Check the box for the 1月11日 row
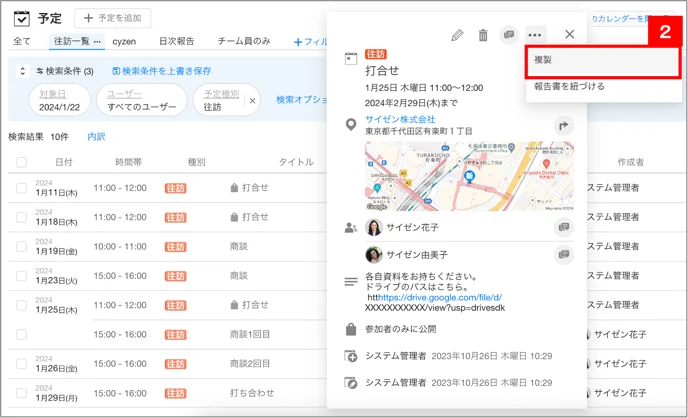Image resolution: width=688 pixels, height=418 pixels. point(21,188)
